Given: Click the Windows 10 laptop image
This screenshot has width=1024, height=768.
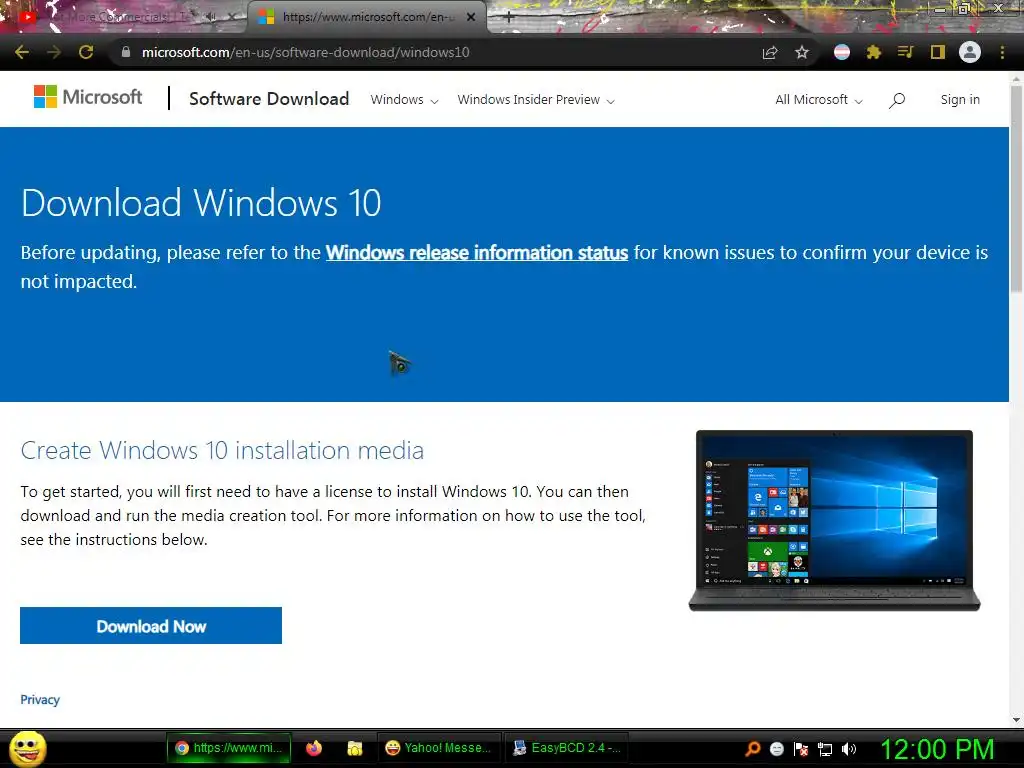Looking at the screenshot, I should click(x=834, y=520).
